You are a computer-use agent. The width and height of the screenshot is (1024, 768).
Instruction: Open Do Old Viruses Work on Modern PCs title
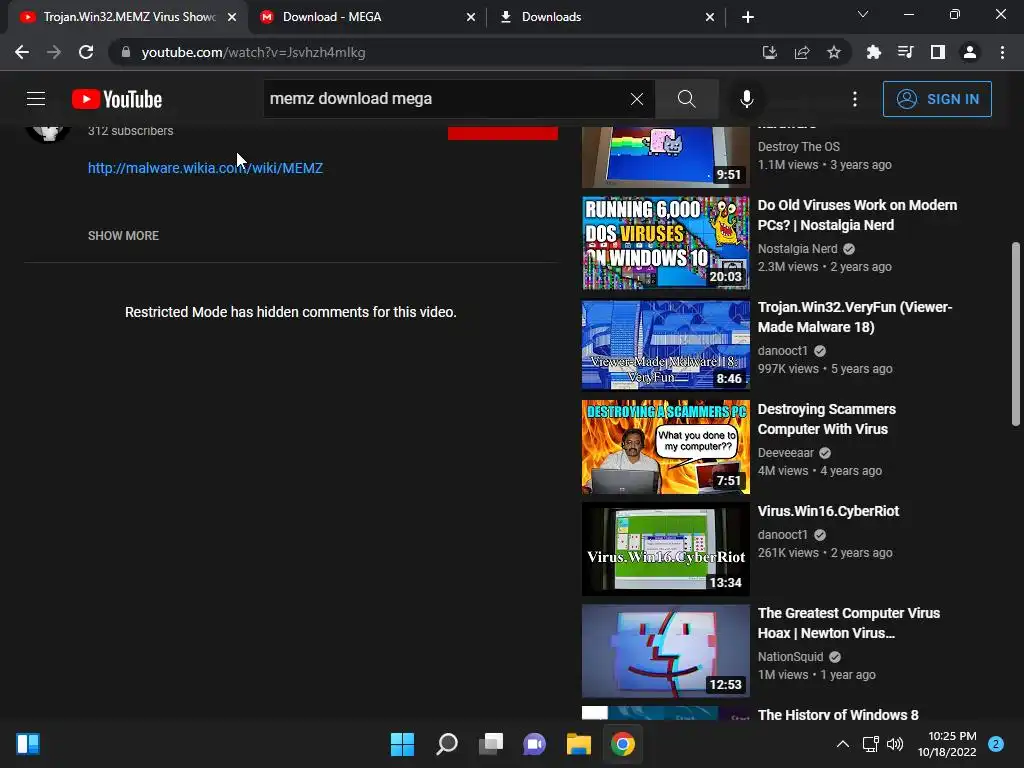click(x=857, y=215)
